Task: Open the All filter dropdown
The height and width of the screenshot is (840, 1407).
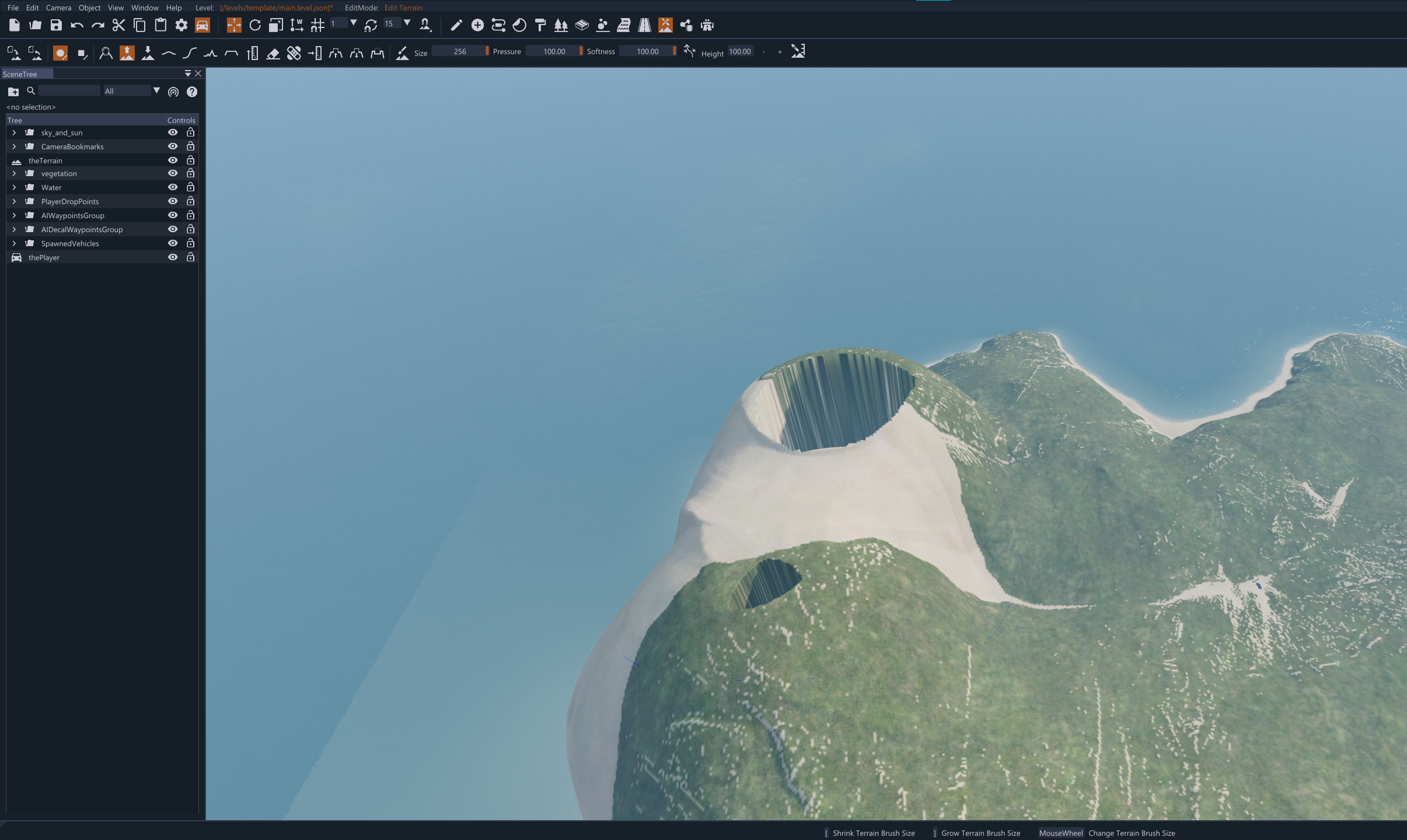Action: point(156,90)
